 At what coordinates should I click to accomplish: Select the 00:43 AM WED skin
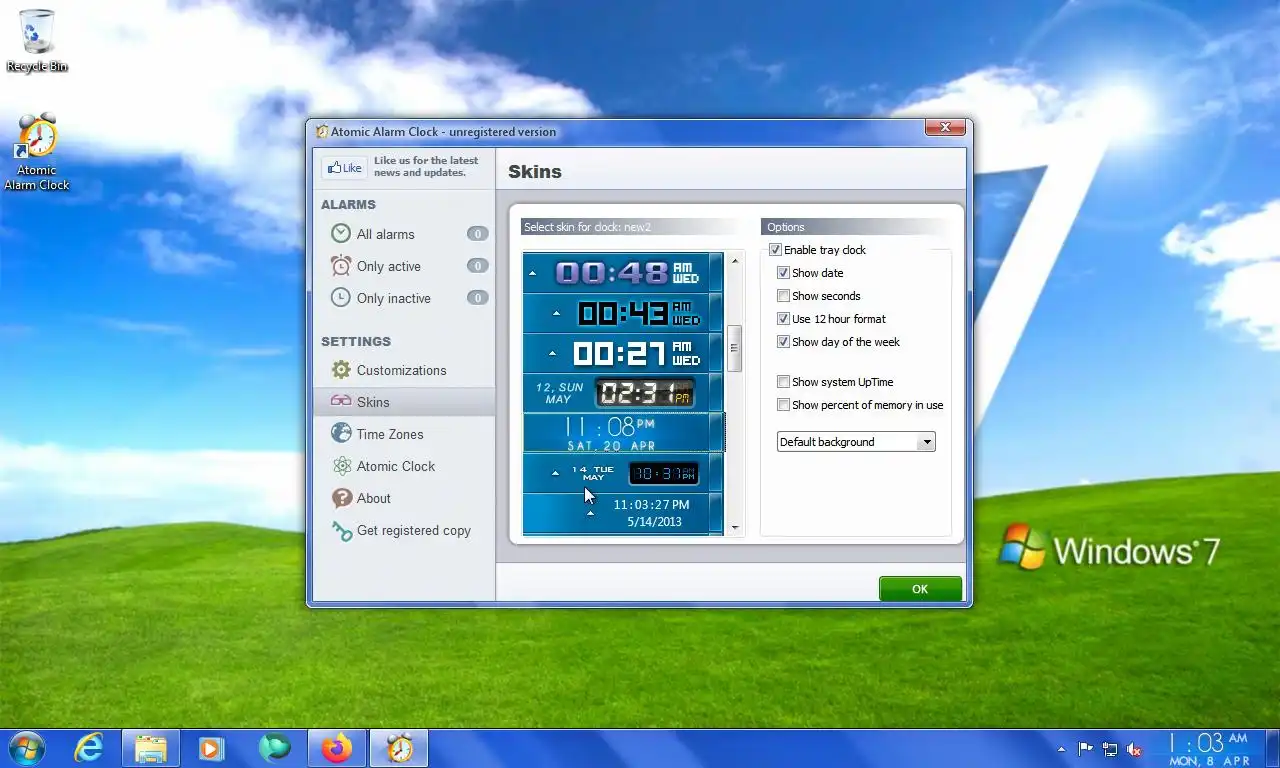(x=622, y=313)
